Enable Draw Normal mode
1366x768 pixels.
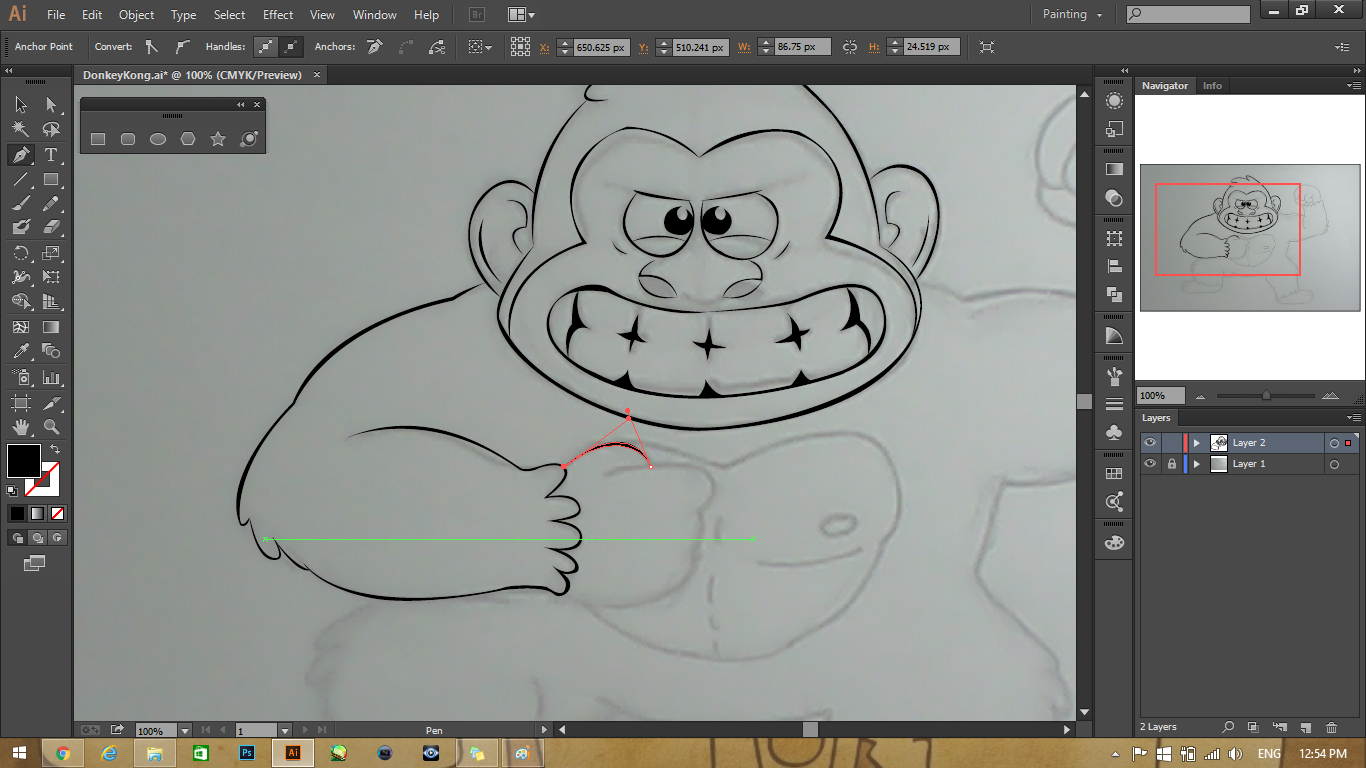(x=18, y=538)
